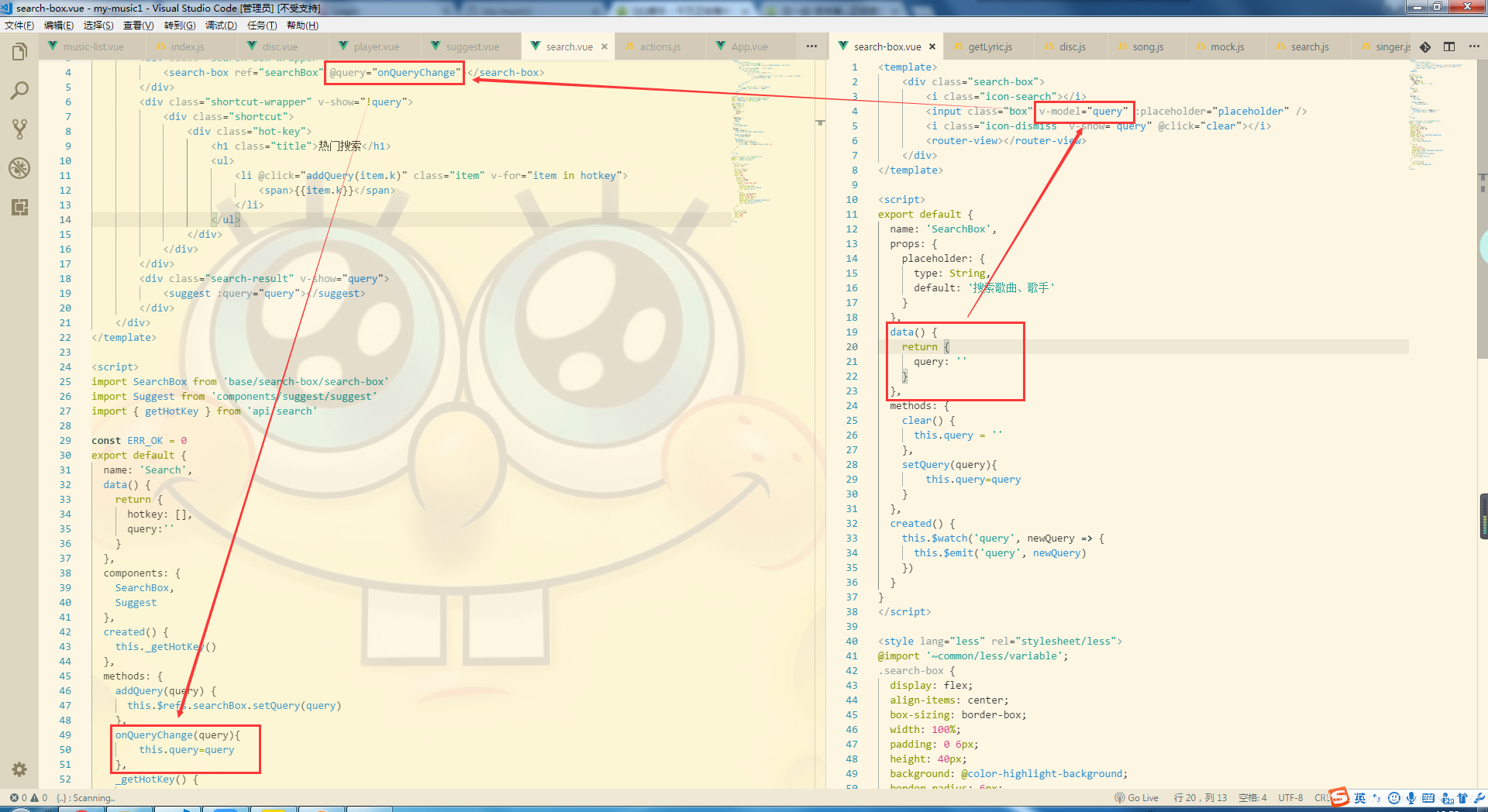1488x812 pixels.
Task: Click line number 19 in right editor
Action: tap(852, 332)
